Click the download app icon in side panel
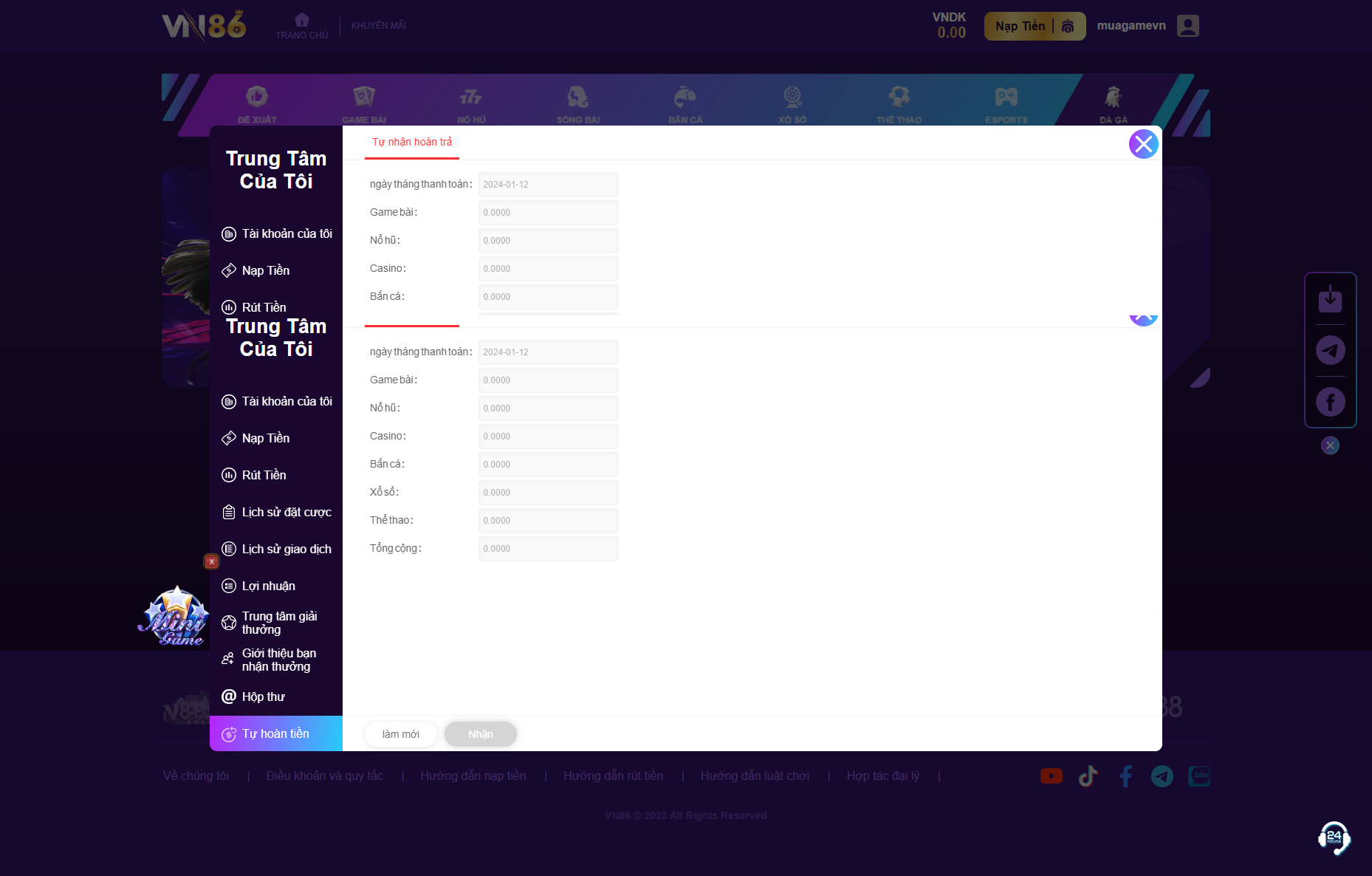This screenshot has height=876, width=1372. pos(1330,298)
